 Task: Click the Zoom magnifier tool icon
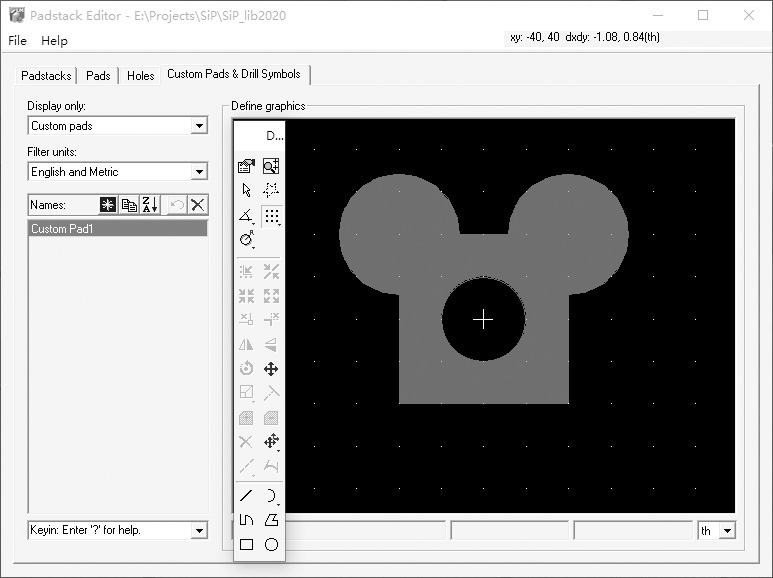tap(271, 166)
